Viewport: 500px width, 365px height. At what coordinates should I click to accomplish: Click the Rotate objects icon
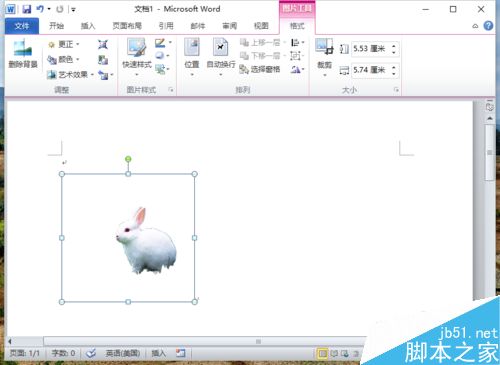295,69
